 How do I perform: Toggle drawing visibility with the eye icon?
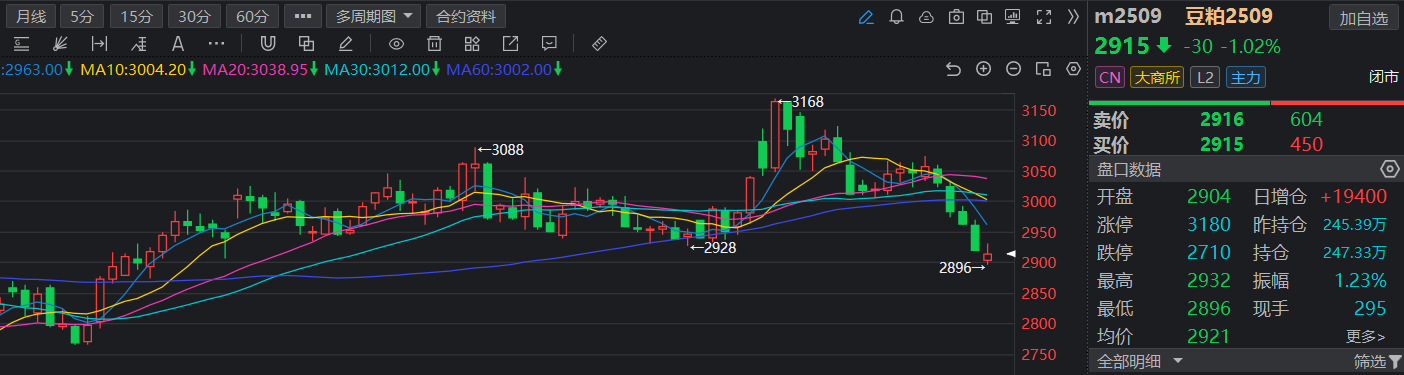click(x=396, y=44)
